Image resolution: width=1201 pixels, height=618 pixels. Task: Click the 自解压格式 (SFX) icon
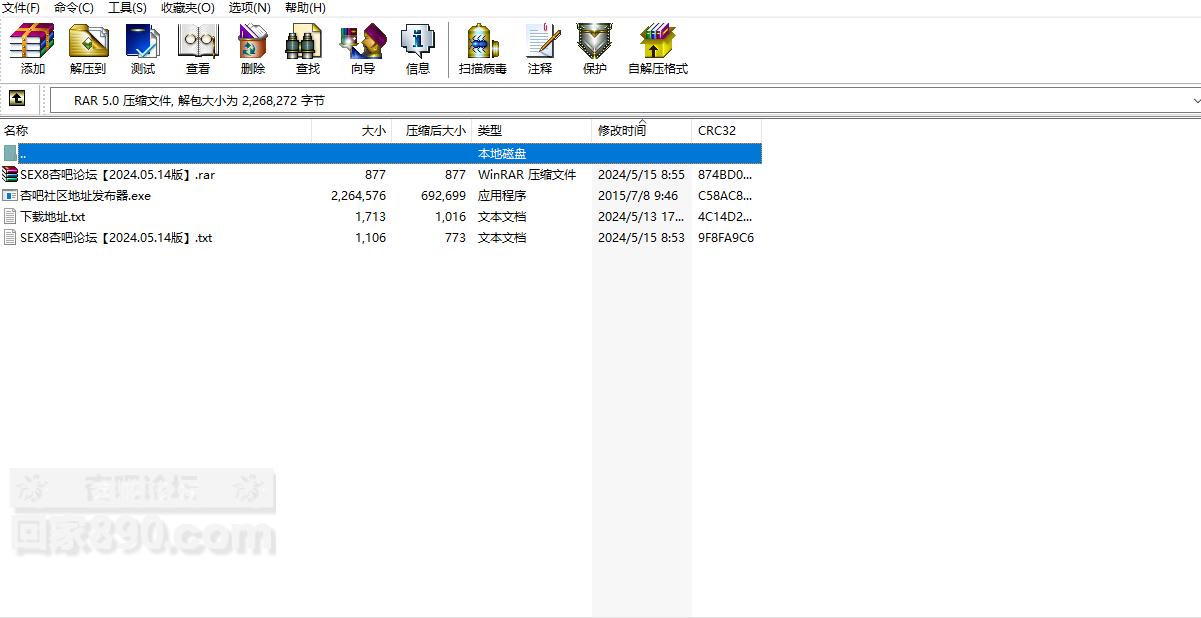(658, 49)
